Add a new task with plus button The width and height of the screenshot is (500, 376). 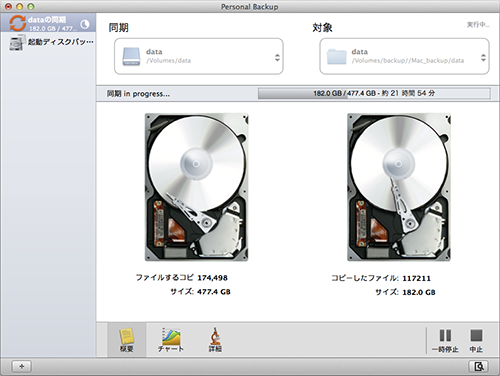(x=22, y=367)
